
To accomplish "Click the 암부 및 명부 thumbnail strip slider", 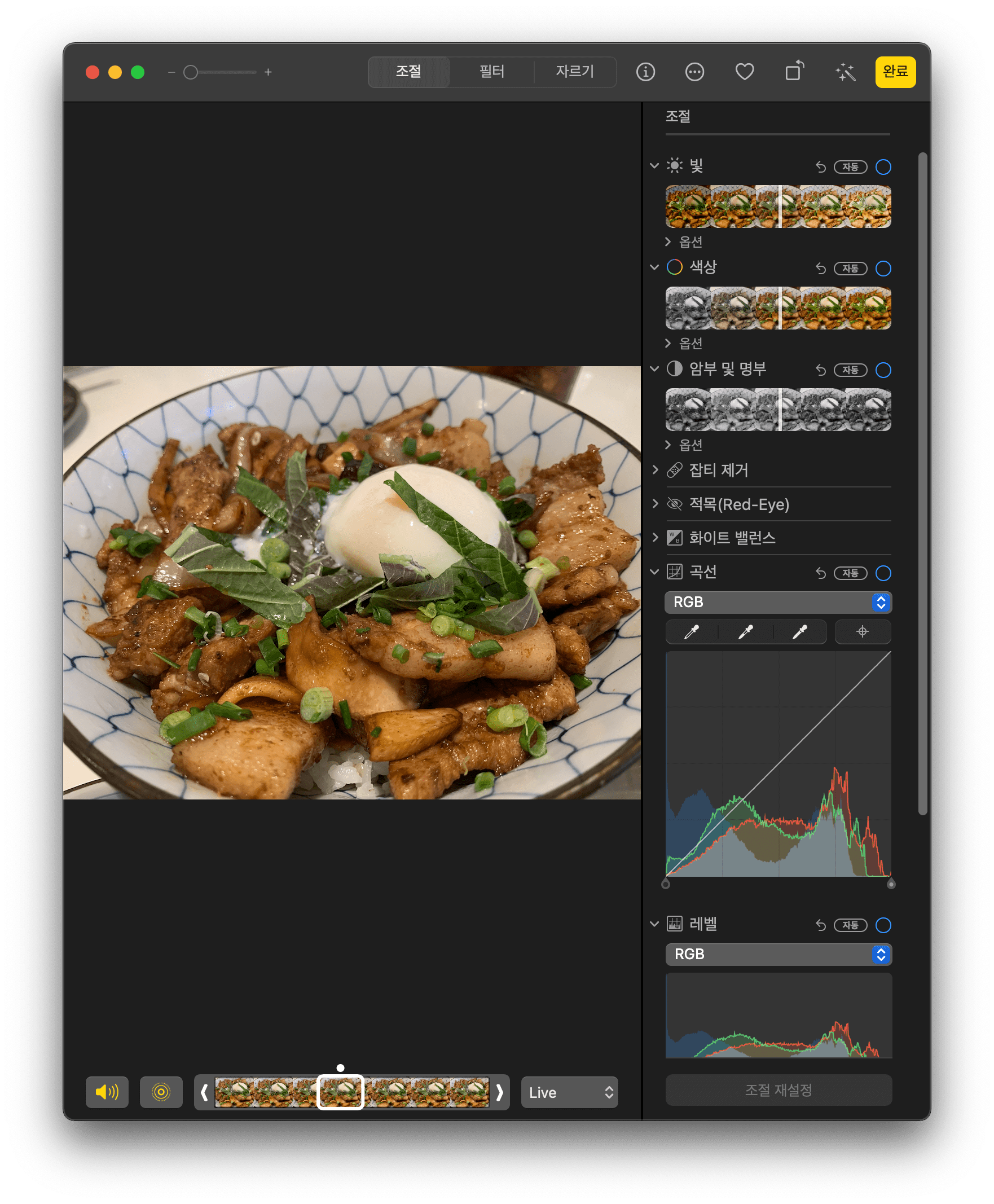I will 778,410.
